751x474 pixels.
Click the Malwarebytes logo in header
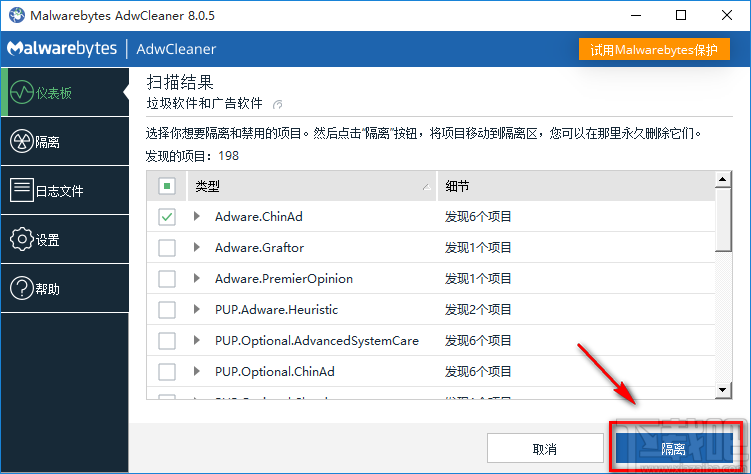click(62, 48)
